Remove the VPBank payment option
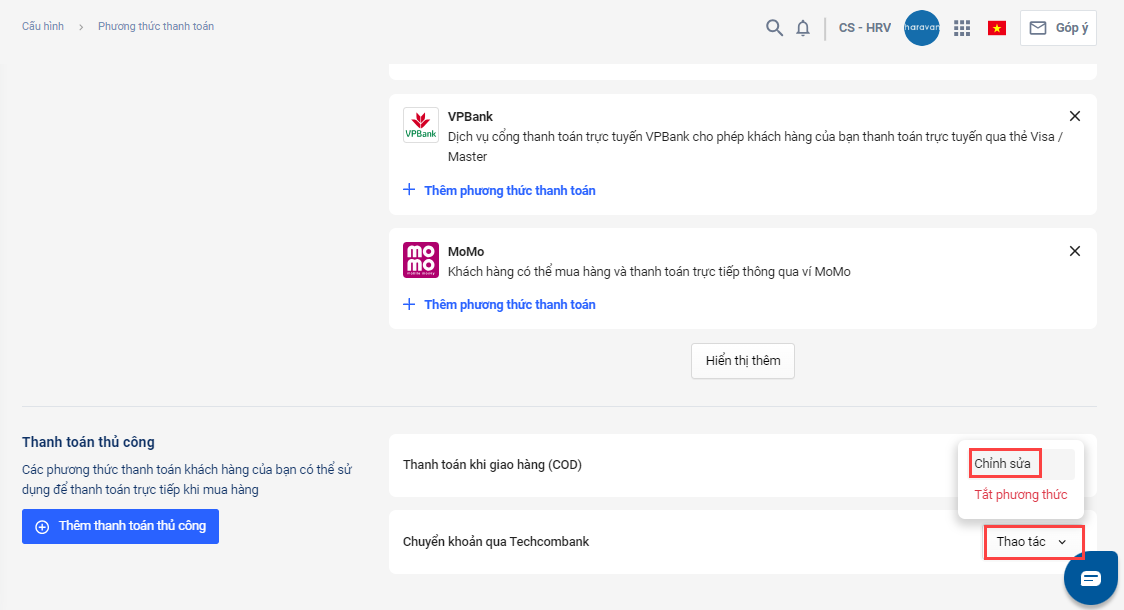Viewport: 1124px width, 610px height. 1075,116
